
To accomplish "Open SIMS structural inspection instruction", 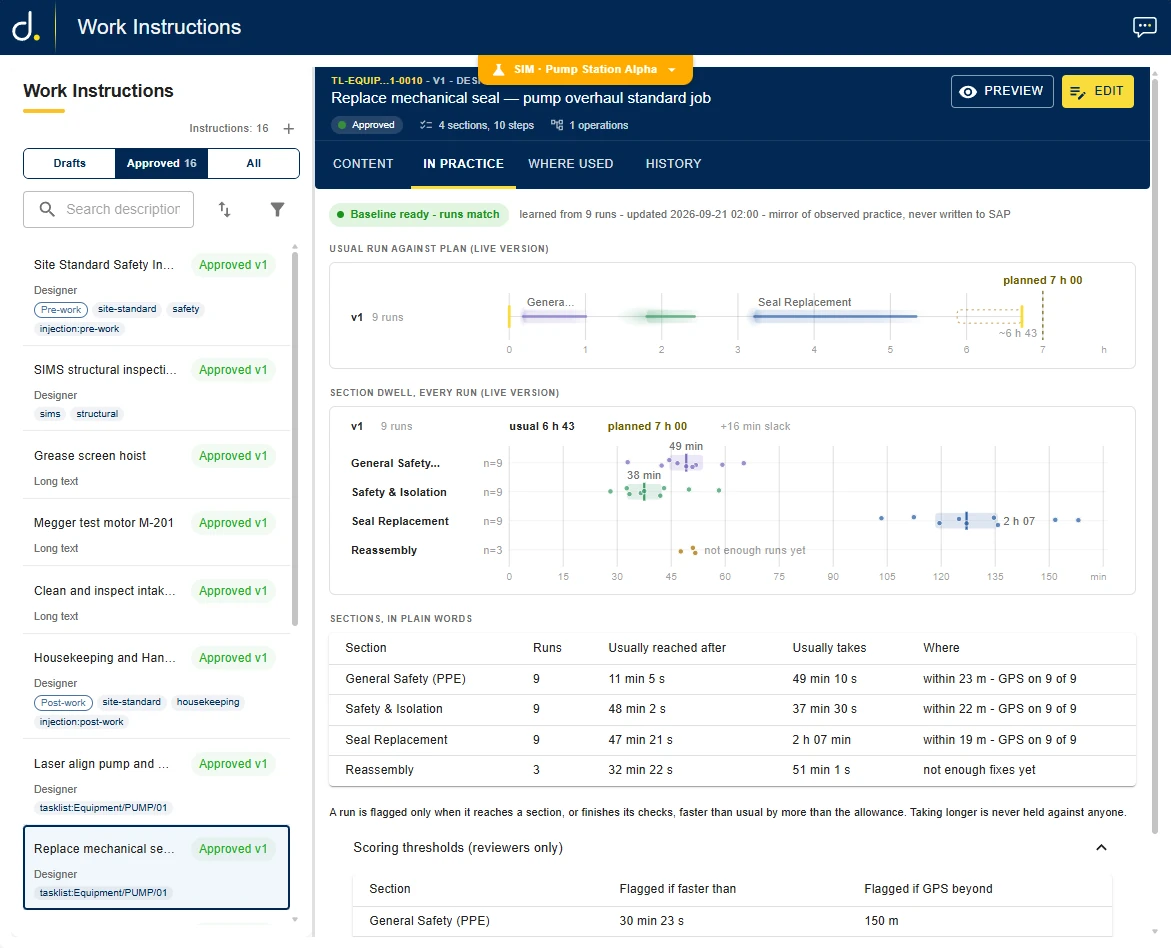I will click(x=156, y=390).
